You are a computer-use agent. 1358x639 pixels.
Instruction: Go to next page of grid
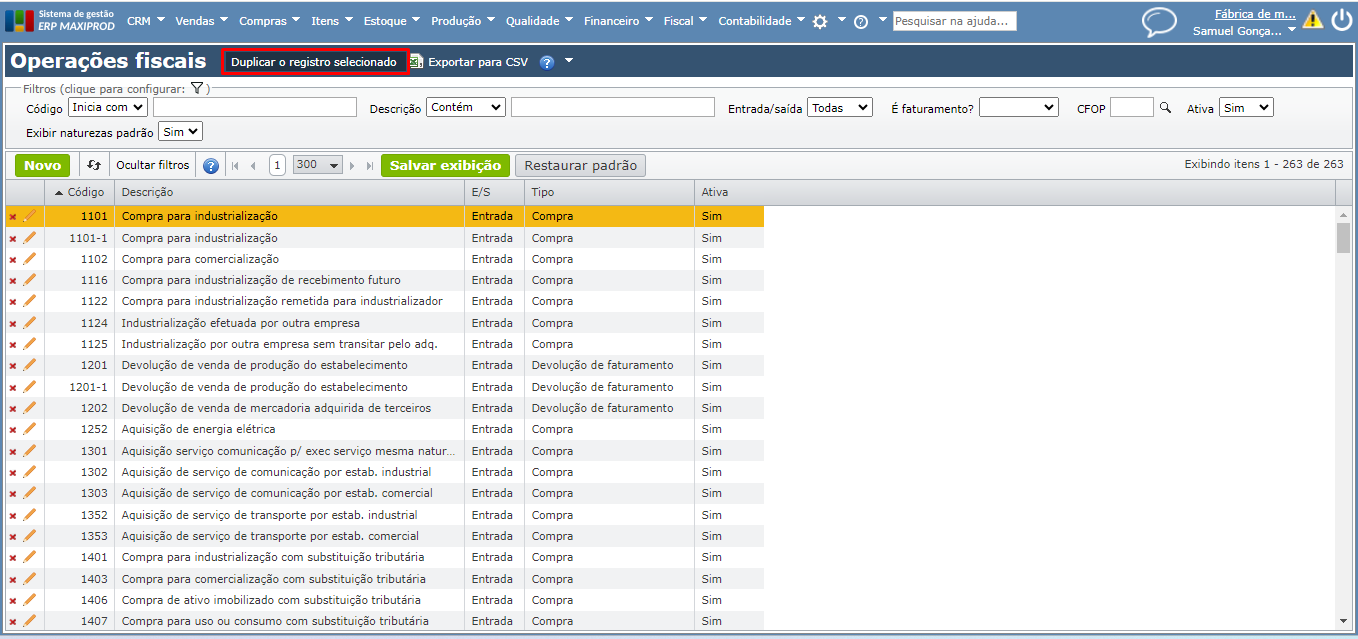352,166
